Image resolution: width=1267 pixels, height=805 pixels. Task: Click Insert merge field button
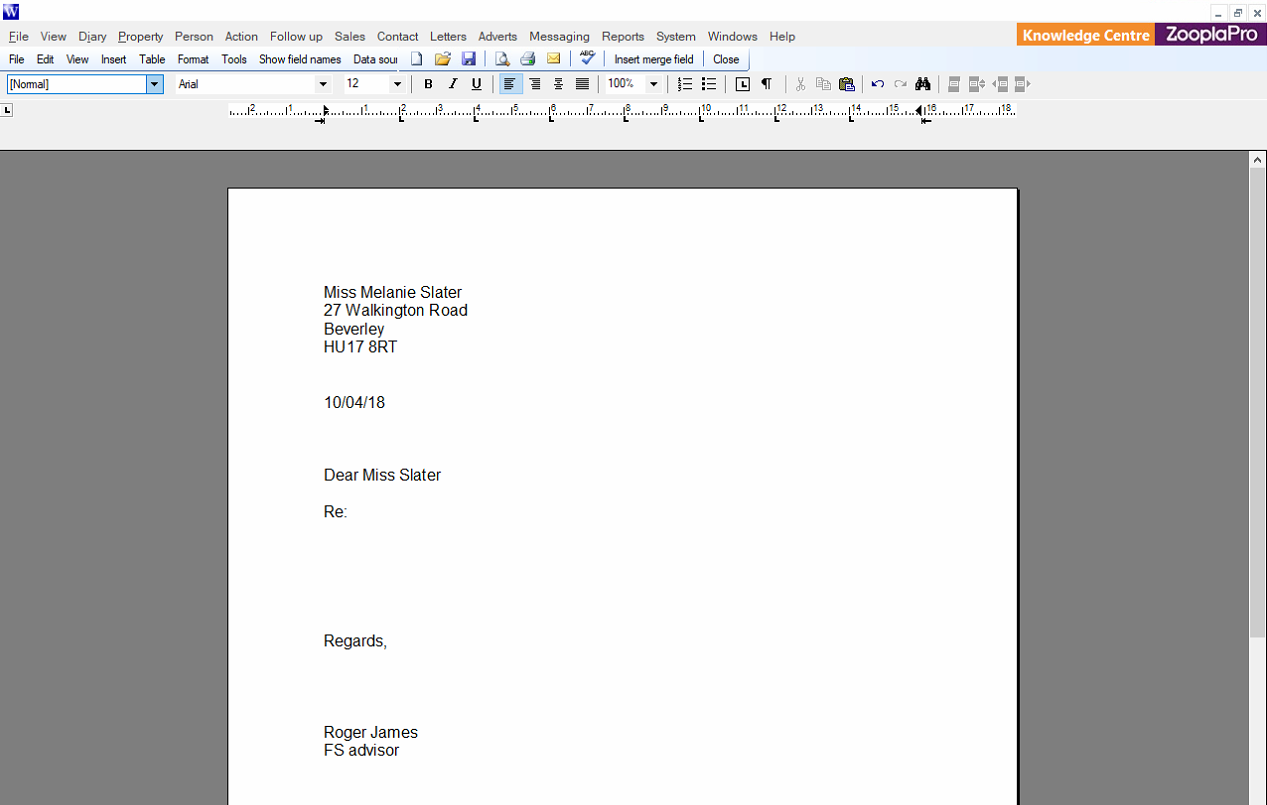tap(654, 59)
